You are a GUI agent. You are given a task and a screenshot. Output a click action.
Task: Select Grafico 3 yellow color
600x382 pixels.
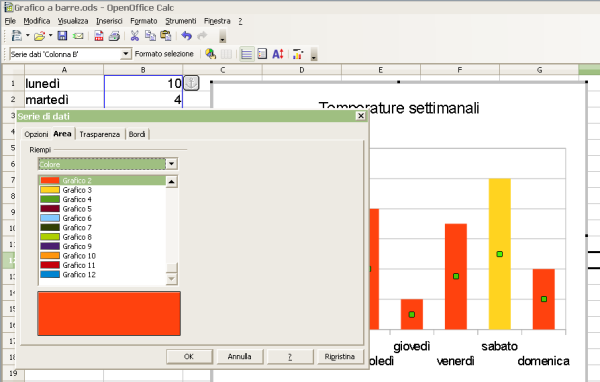(102, 190)
